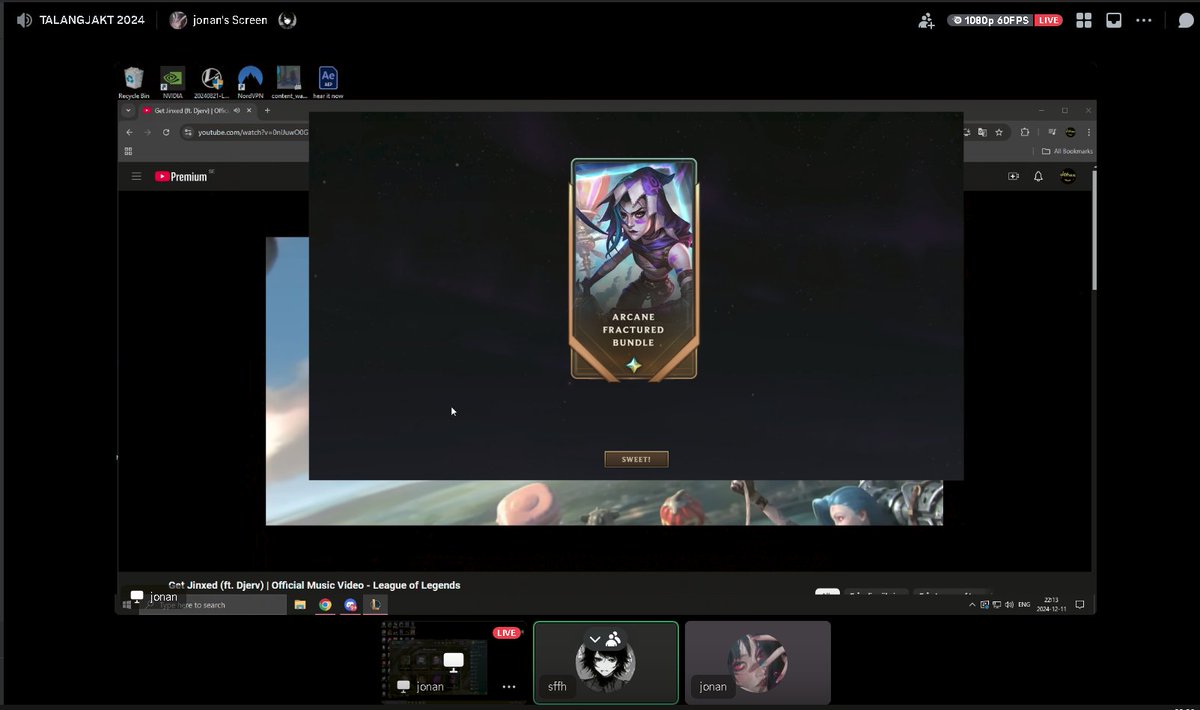Expand the system tray hidden icons chevron
The image size is (1200, 710).
973,605
